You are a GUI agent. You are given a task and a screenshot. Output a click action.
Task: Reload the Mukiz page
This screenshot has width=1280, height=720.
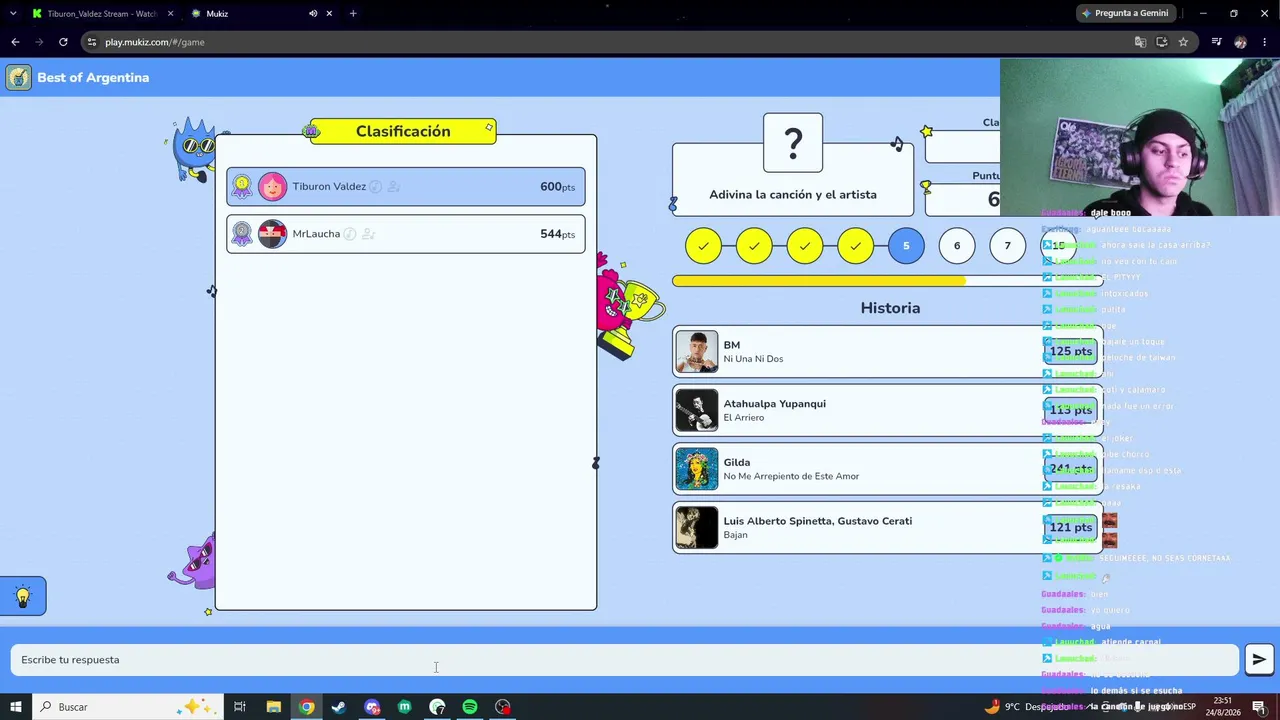pos(63,42)
